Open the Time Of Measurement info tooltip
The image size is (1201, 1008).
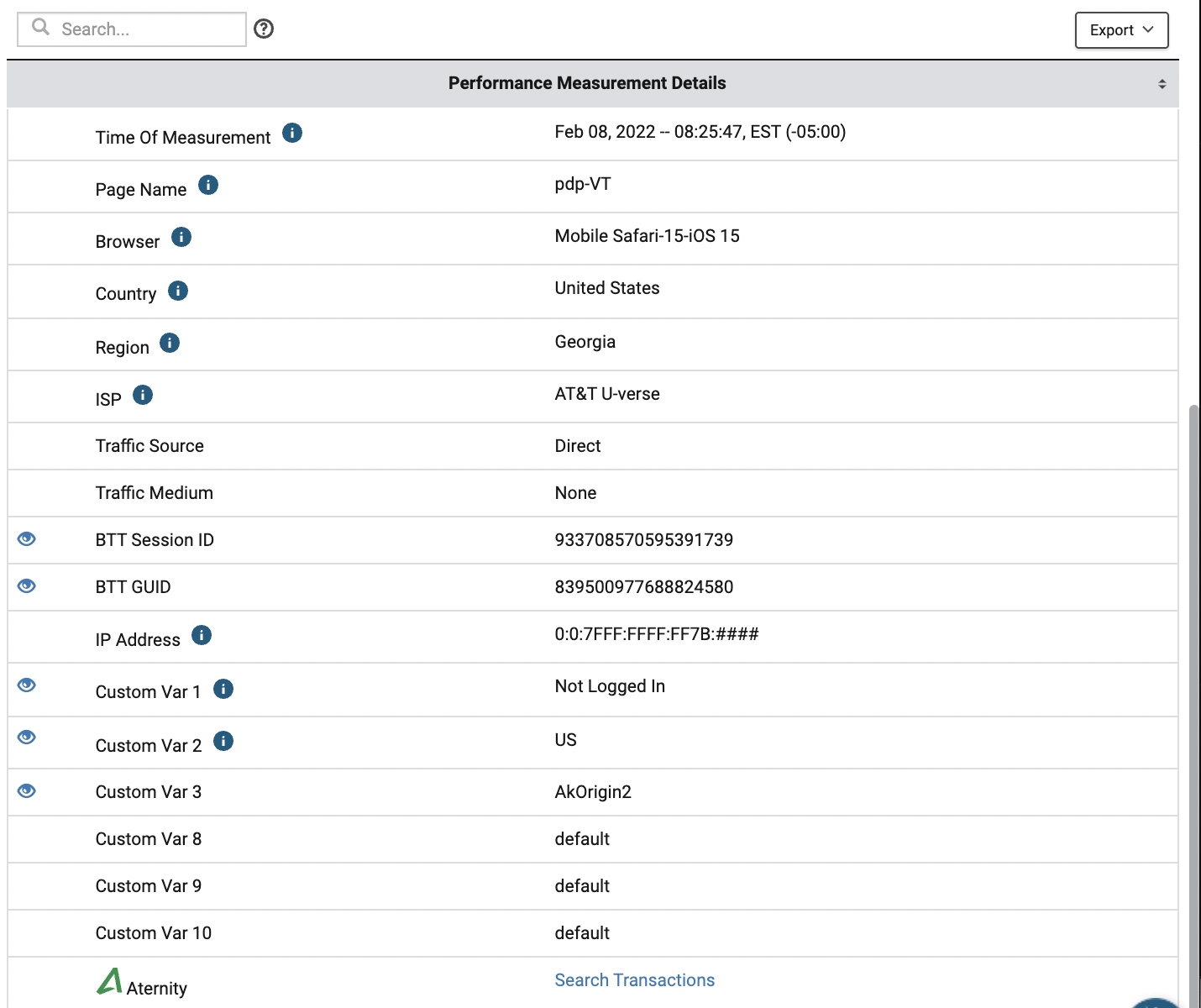click(291, 133)
